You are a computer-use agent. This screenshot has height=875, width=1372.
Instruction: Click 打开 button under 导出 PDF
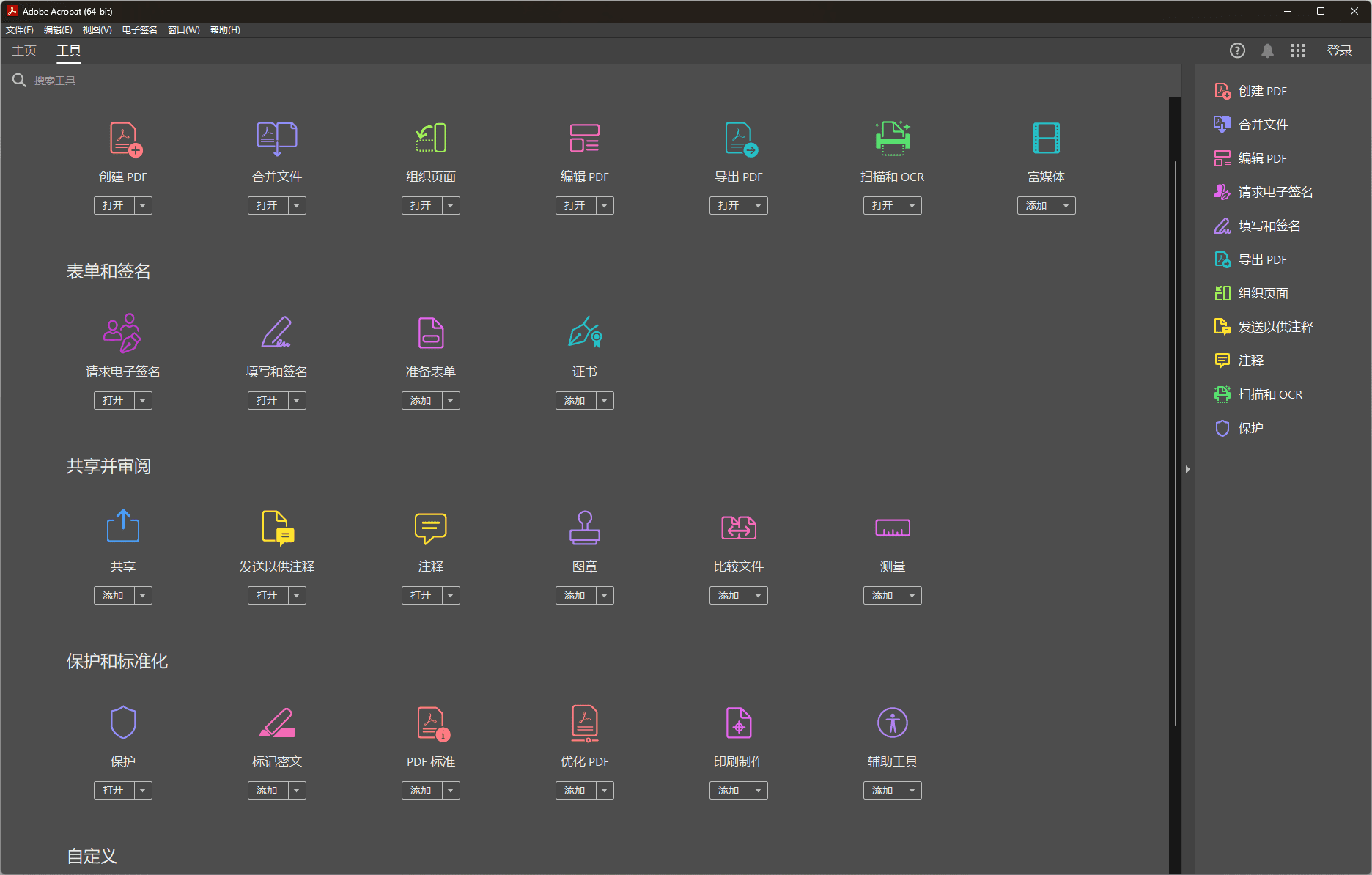729,206
